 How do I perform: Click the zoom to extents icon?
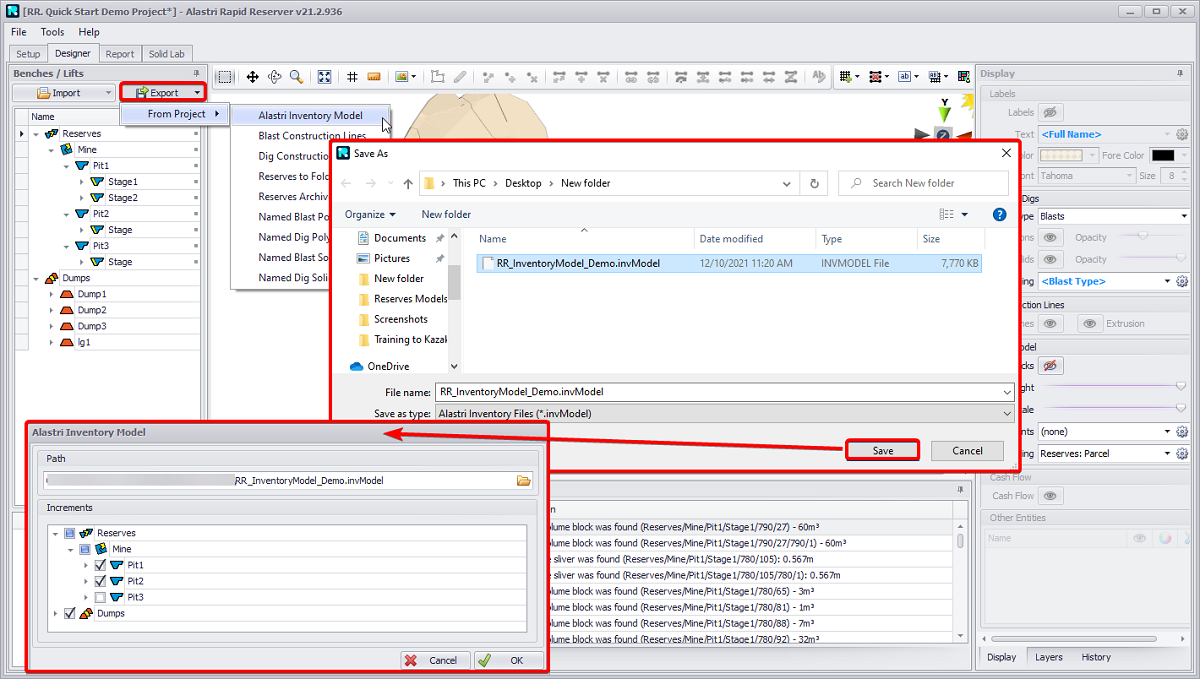324,77
